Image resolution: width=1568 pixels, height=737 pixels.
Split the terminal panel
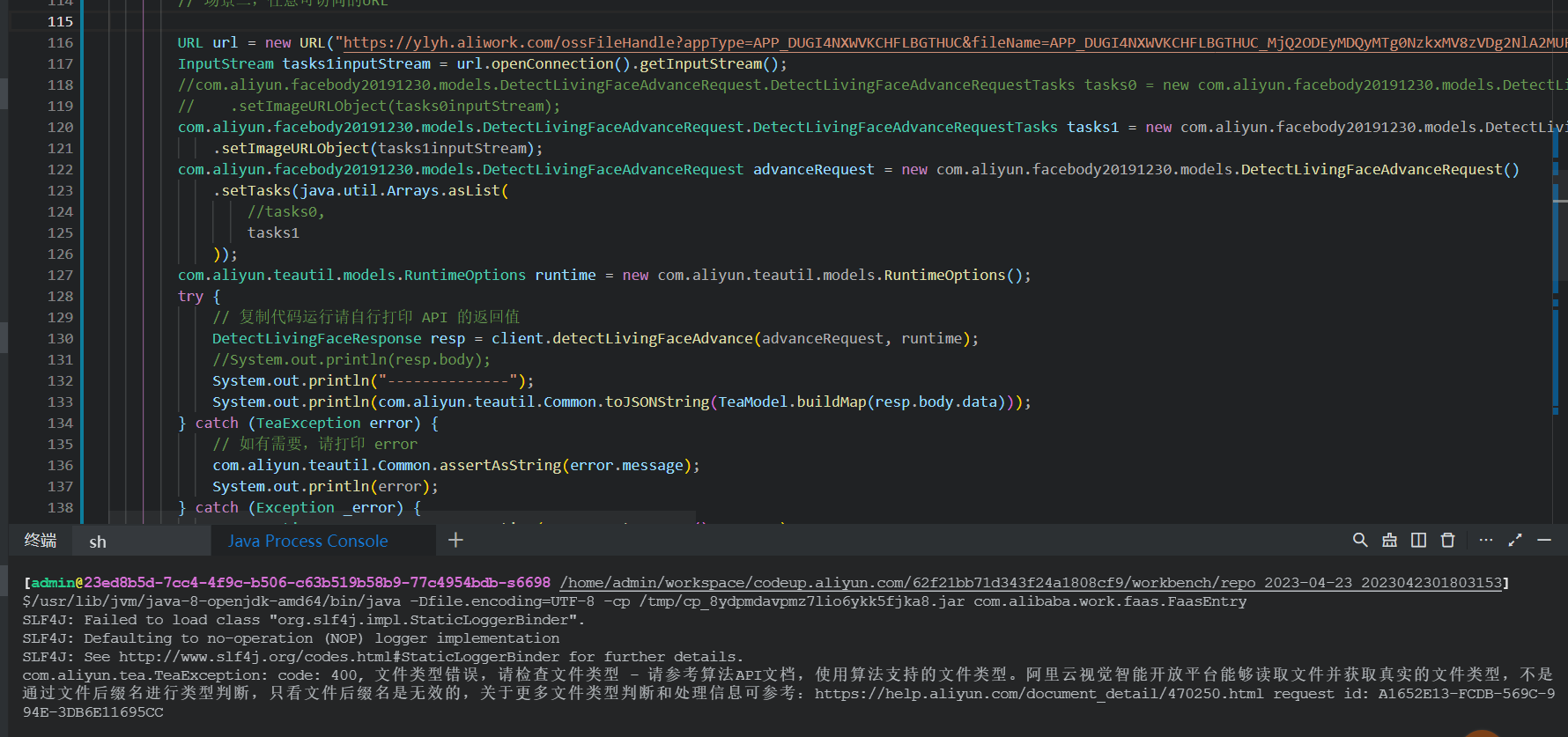1418,541
